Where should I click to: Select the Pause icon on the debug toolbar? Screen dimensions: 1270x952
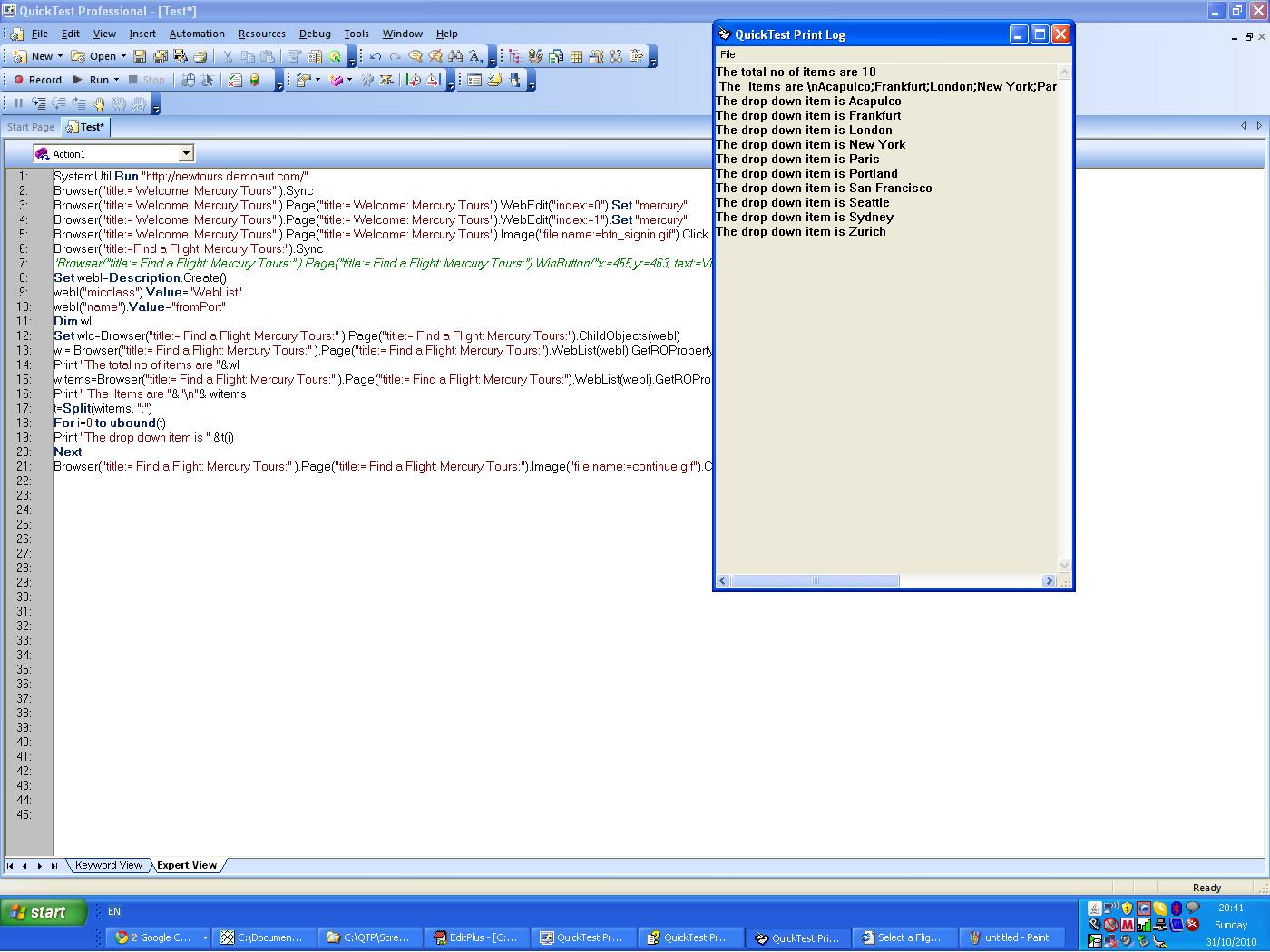click(18, 102)
